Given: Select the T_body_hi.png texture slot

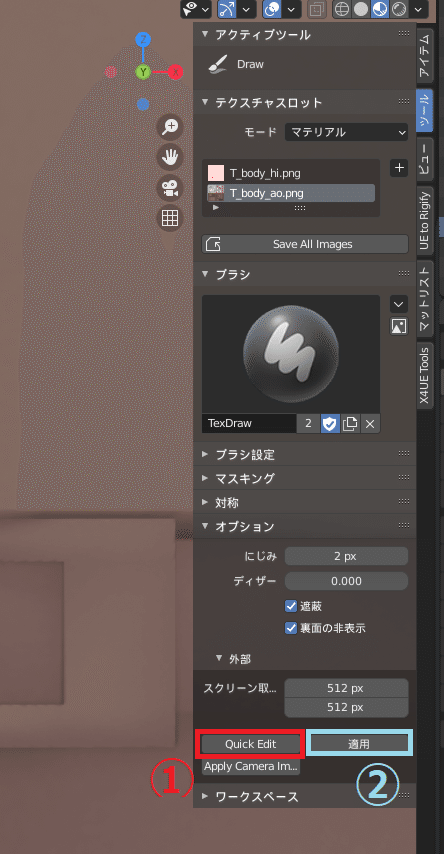Looking at the screenshot, I should click(x=291, y=174).
